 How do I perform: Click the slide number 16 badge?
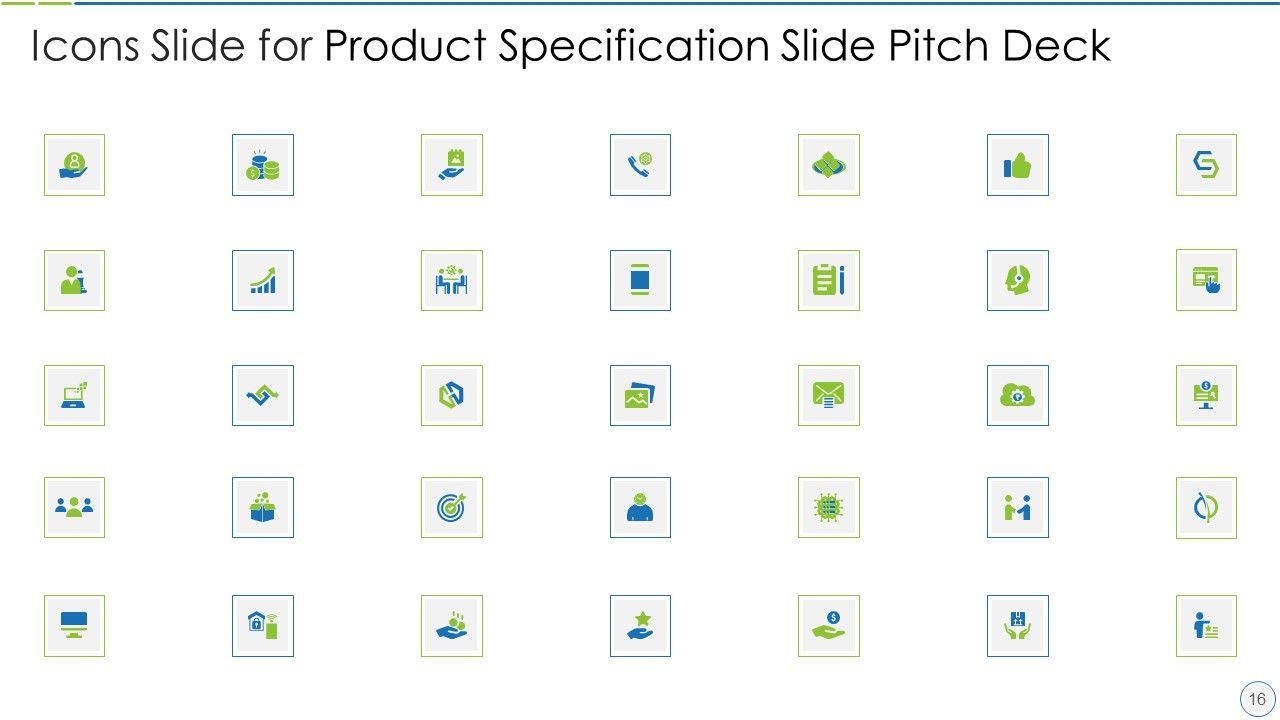pos(1256,698)
